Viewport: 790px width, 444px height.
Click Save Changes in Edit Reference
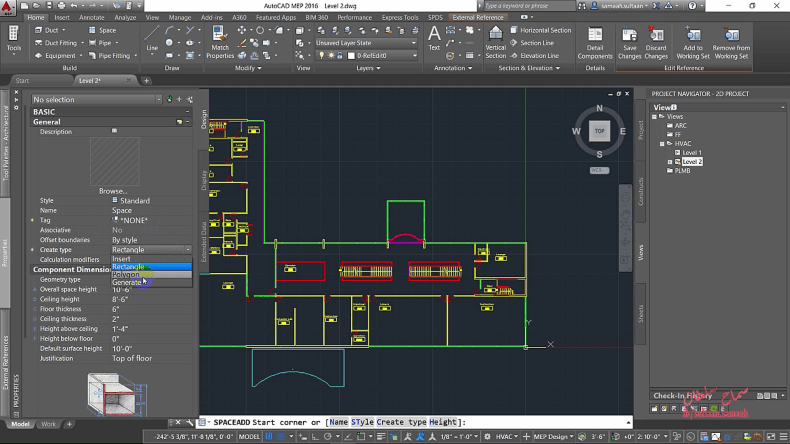pos(629,42)
